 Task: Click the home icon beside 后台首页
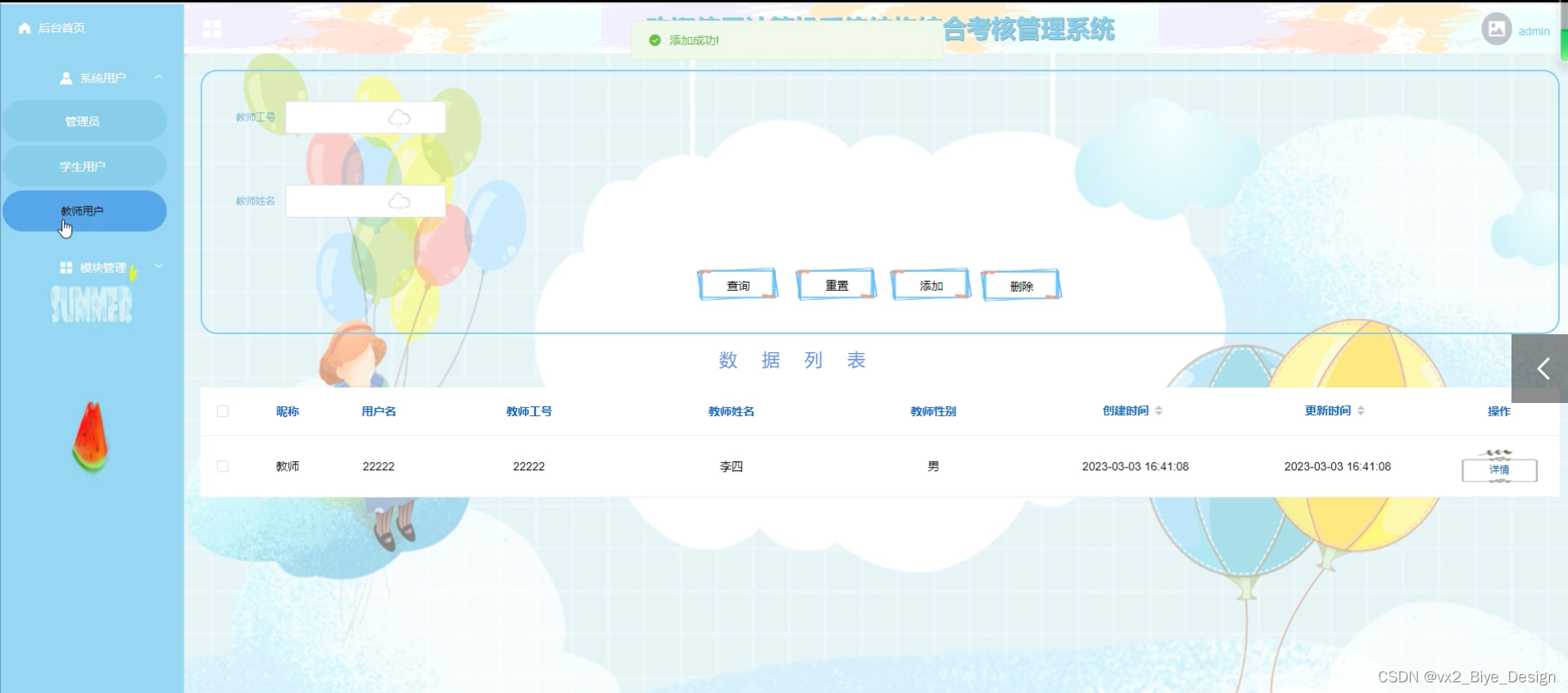tap(25, 28)
